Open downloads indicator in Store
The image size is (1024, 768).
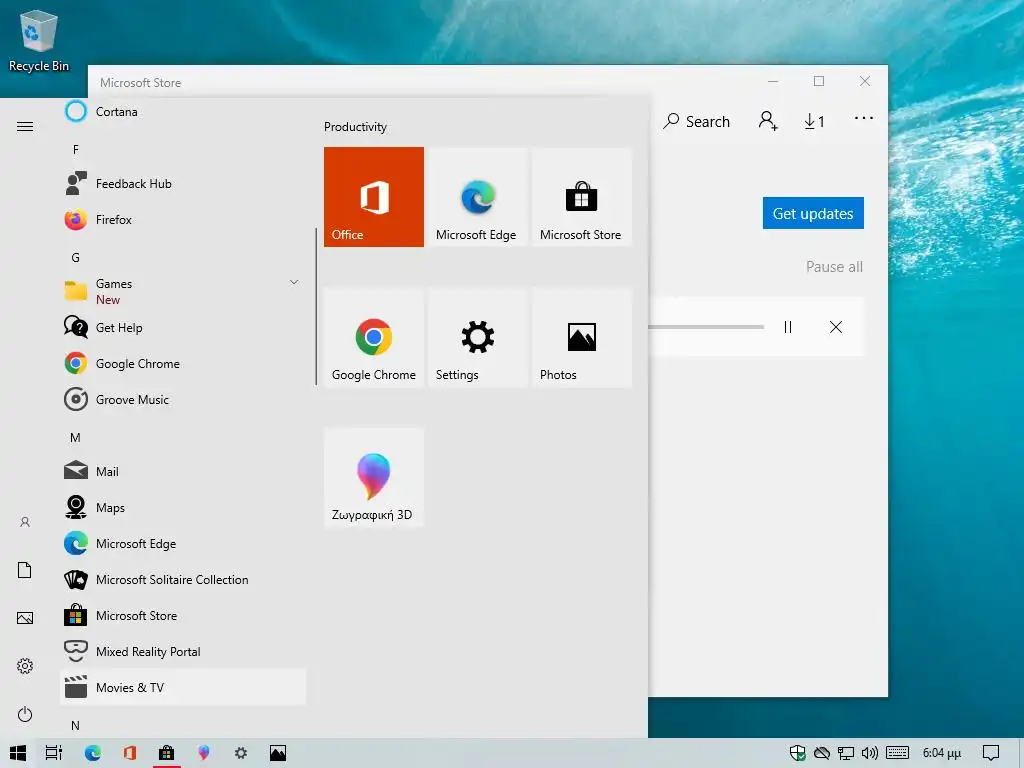[x=814, y=121]
